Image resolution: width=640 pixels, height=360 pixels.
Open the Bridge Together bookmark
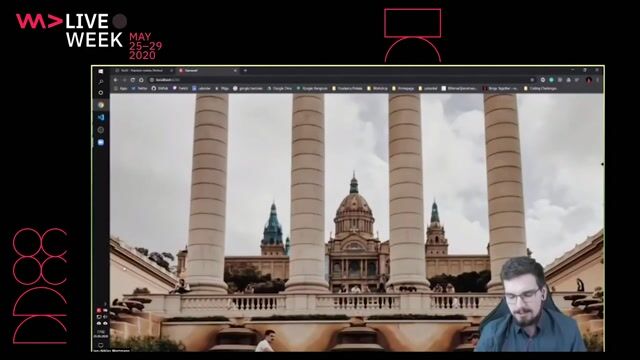tap(500, 88)
